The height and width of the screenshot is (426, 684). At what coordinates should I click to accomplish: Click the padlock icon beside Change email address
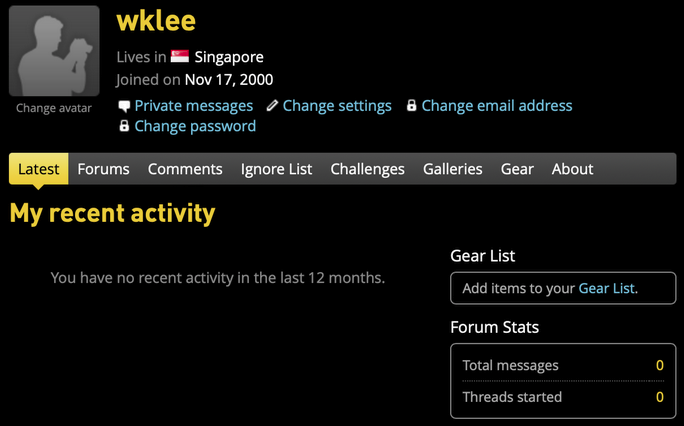tap(411, 106)
